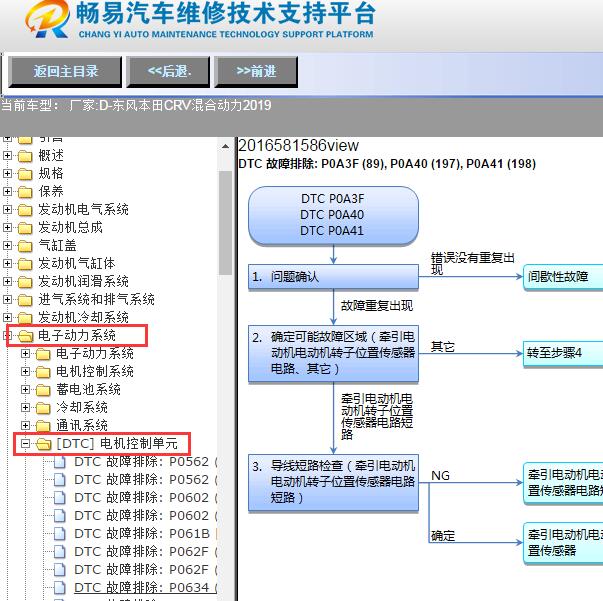The width and height of the screenshot is (603, 601).
Task: Click the open 电子动力系统 folder icon
Action: pos(26,336)
